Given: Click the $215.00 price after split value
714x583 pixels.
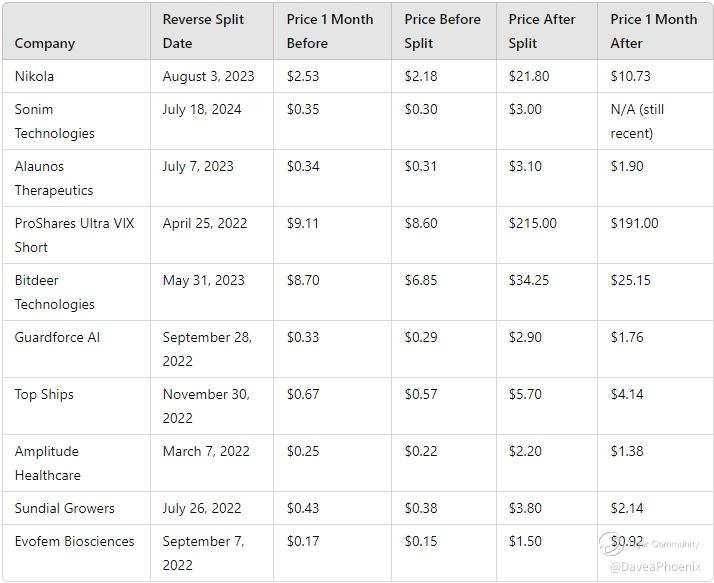Looking at the screenshot, I should [x=532, y=223].
